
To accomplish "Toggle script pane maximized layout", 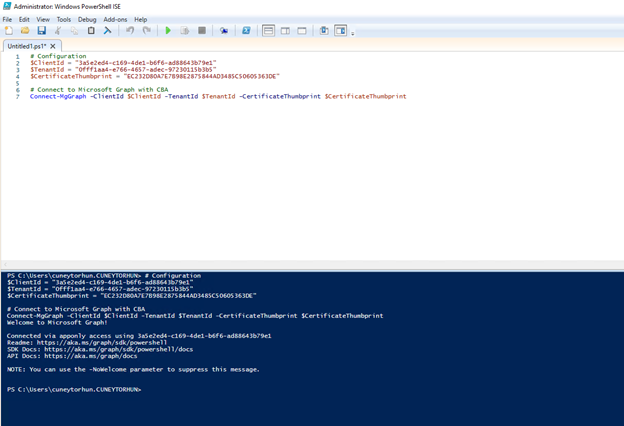I will [302, 31].
